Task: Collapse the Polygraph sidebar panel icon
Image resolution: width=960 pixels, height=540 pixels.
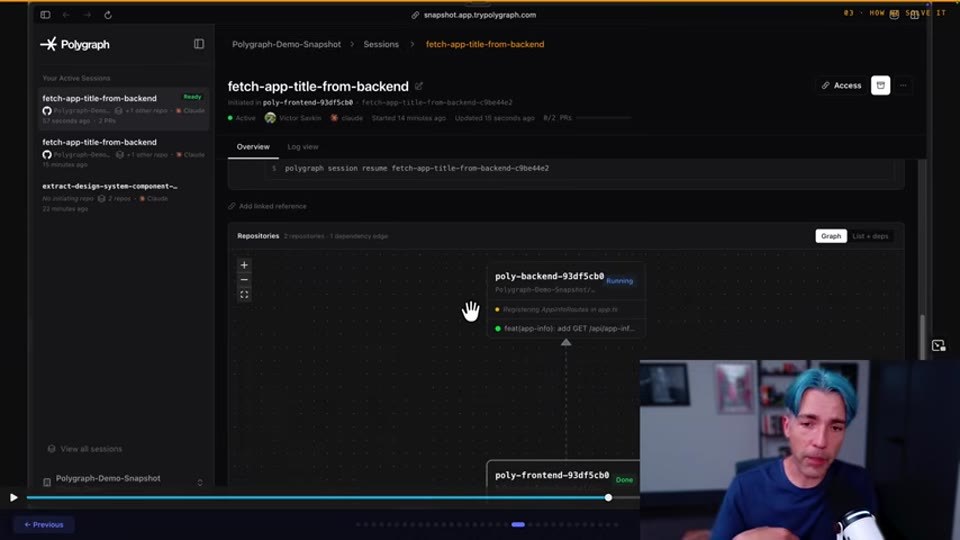Action: pos(199,44)
